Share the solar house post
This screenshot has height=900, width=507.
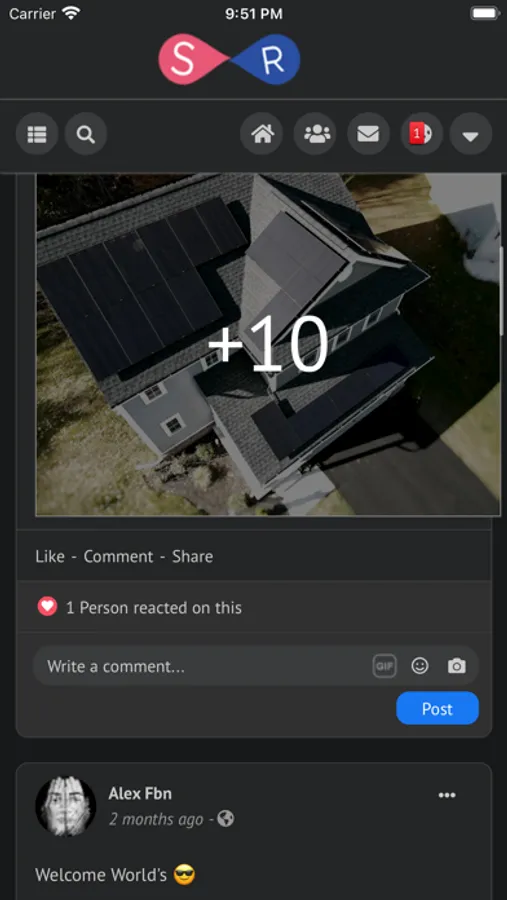pos(192,556)
